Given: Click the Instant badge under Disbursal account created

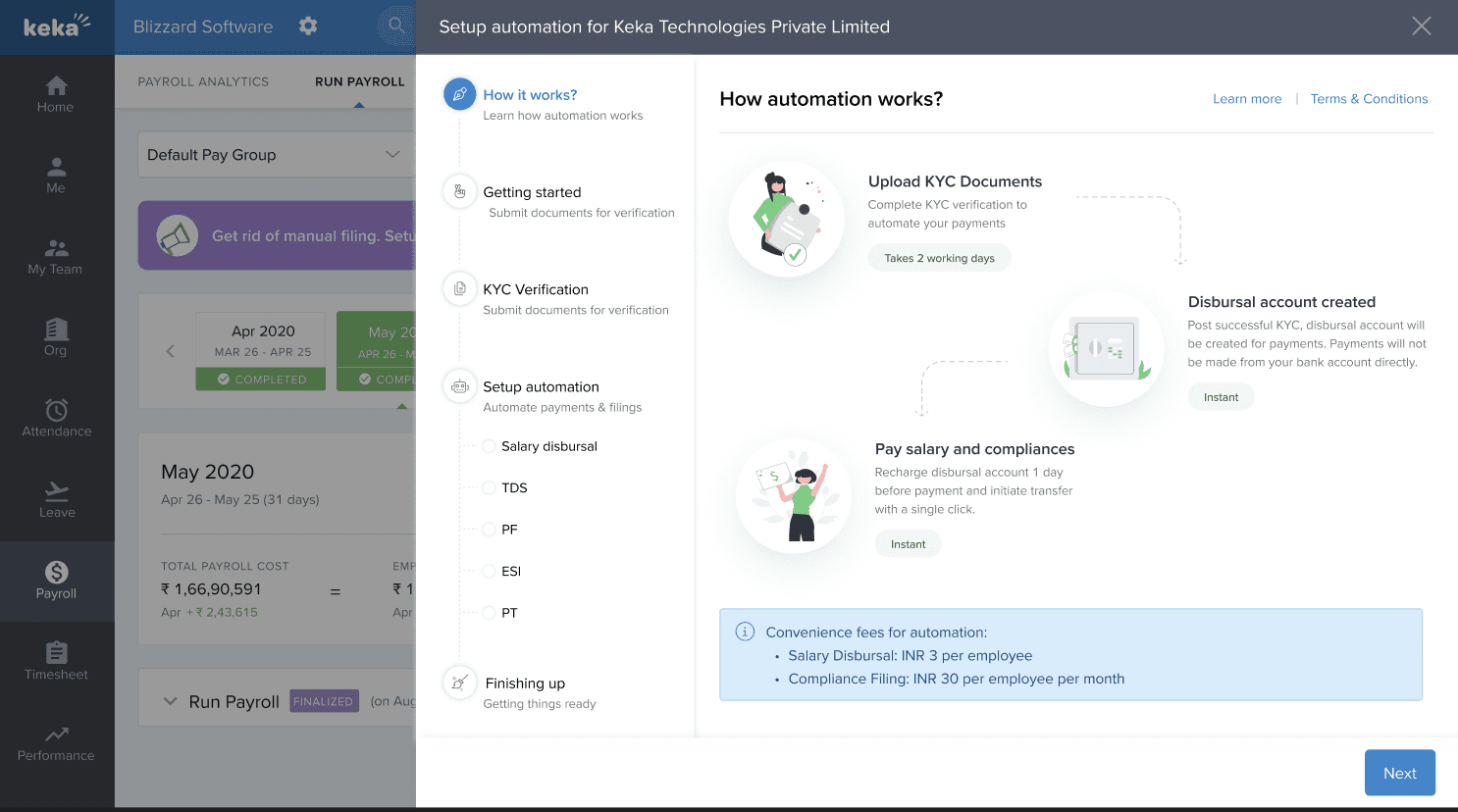Looking at the screenshot, I should [1221, 397].
